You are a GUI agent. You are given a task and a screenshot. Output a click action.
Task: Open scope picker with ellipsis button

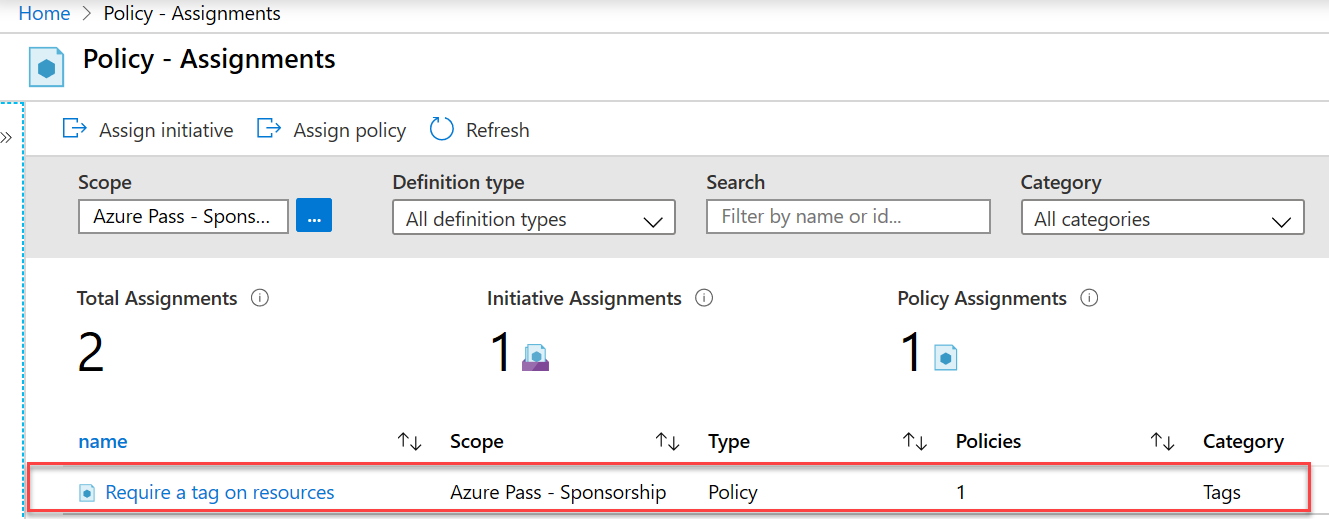[x=314, y=216]
